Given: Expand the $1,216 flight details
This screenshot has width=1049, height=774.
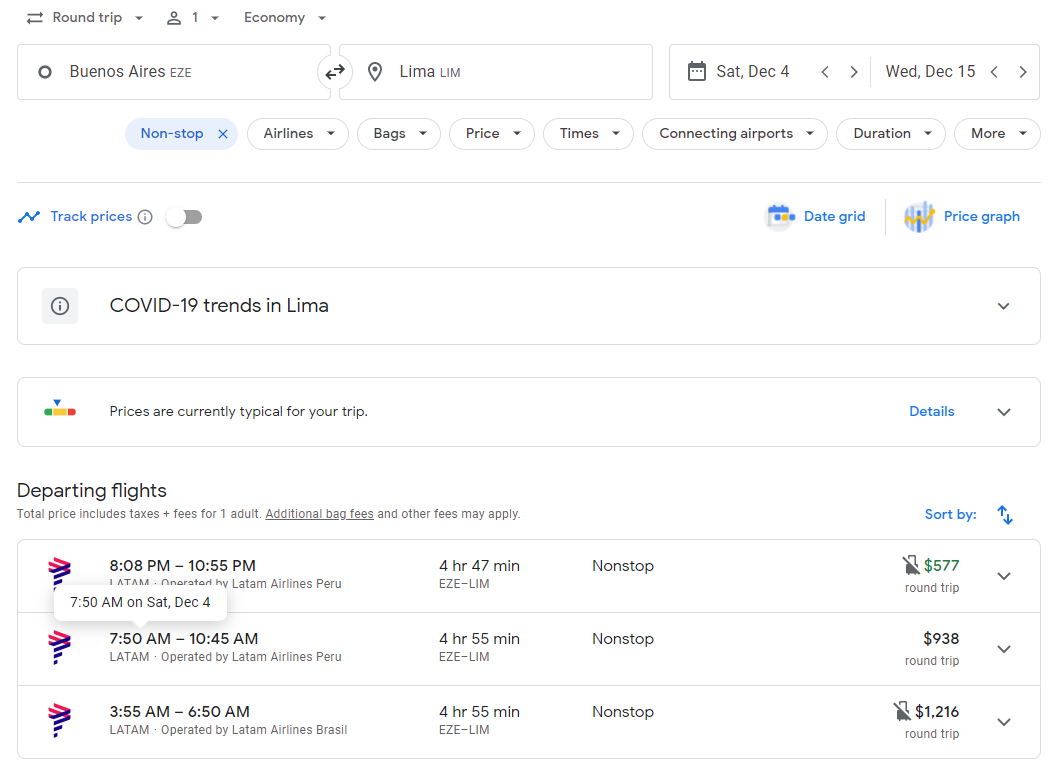Looking at the screenshot, I should [1004, 722].
